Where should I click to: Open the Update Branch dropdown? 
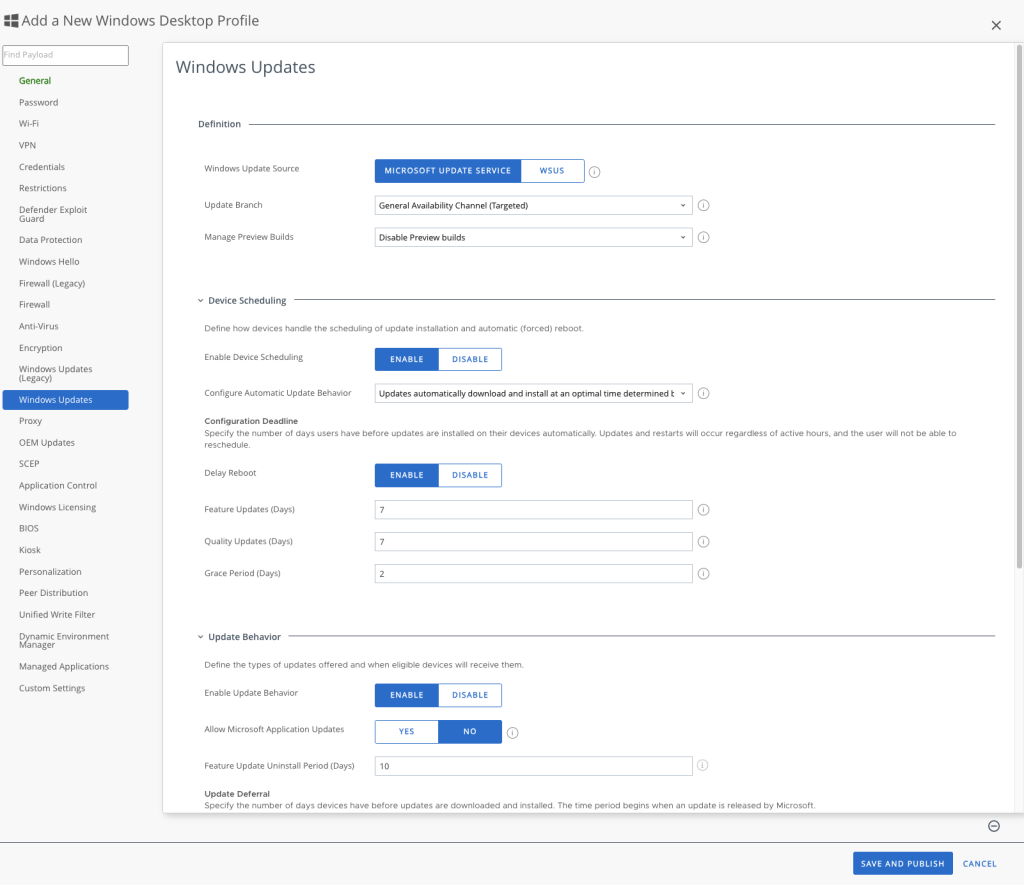point(534,205)
